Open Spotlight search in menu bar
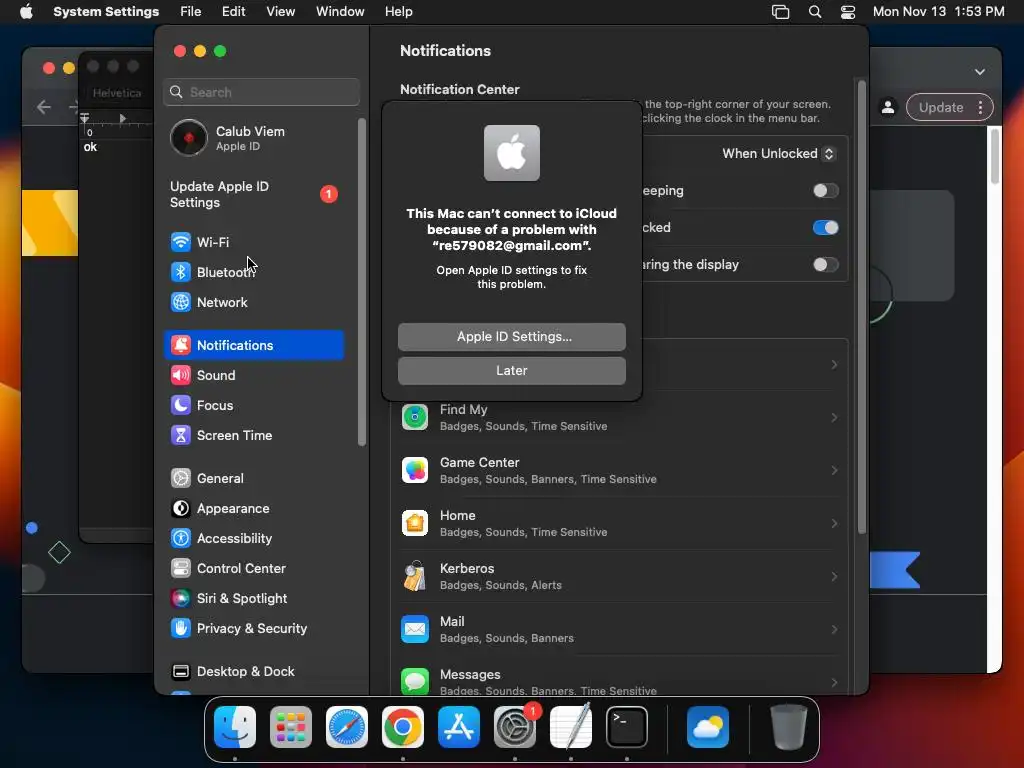 pyautogui.click(x=814, y=12)
